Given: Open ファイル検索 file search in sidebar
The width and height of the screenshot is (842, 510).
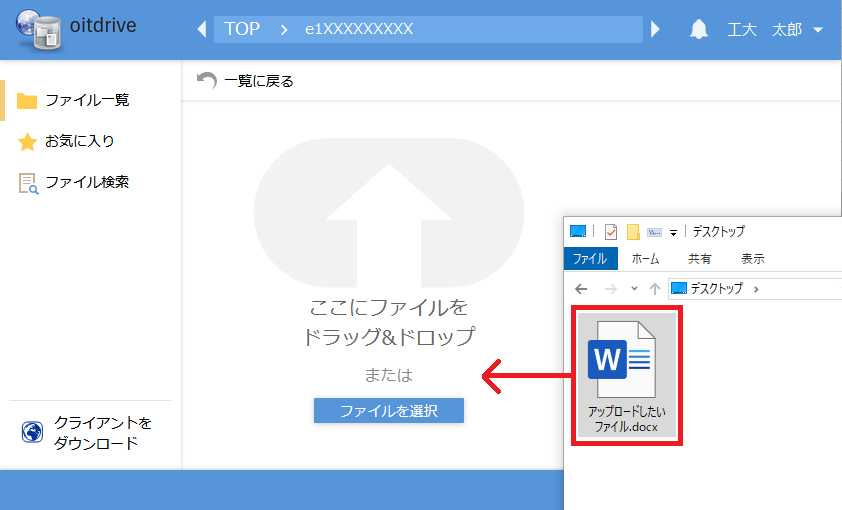Looking at the screenshot, I should [x=86, y=183].
